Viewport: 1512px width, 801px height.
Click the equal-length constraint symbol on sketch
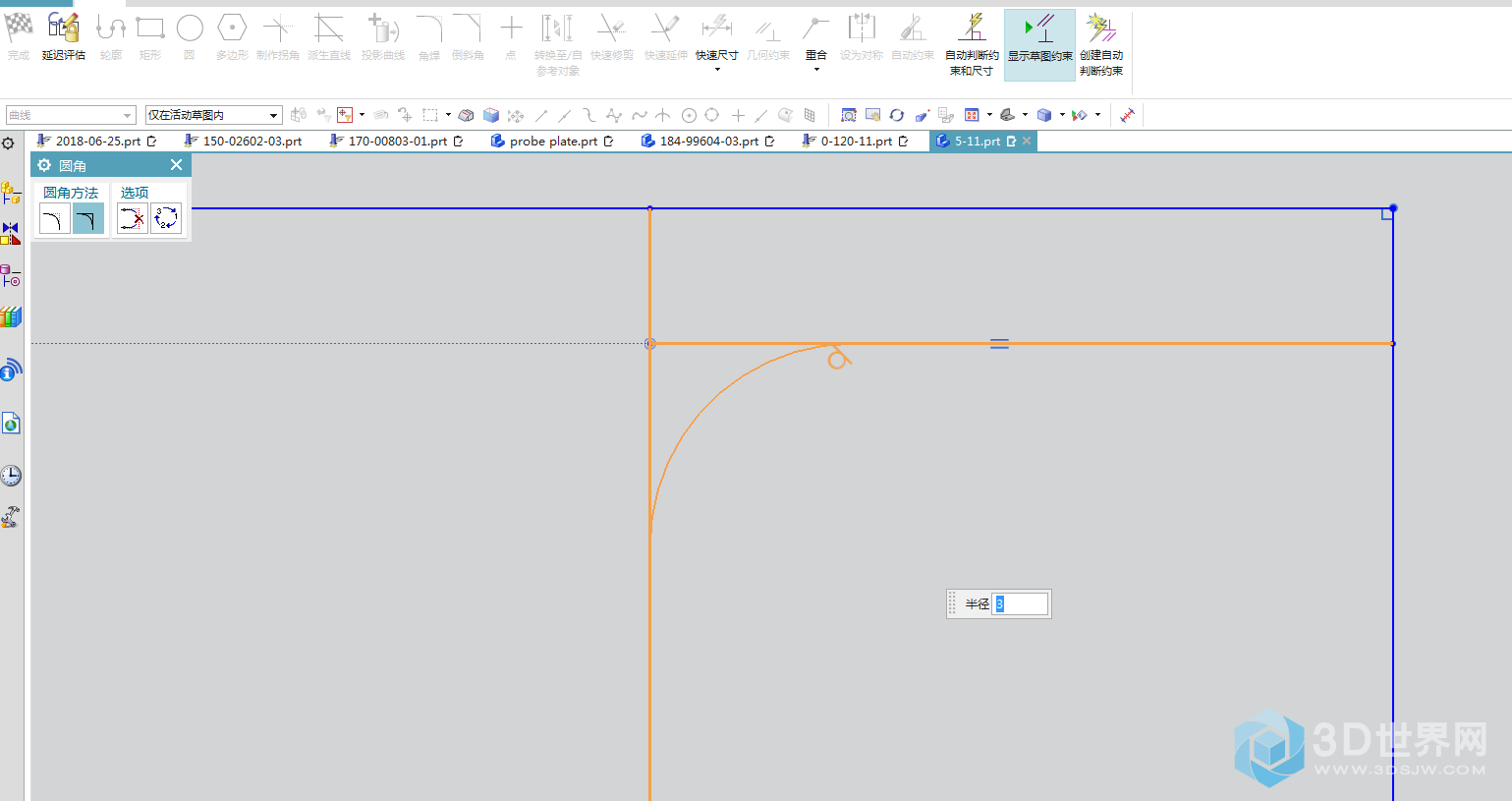999,344
